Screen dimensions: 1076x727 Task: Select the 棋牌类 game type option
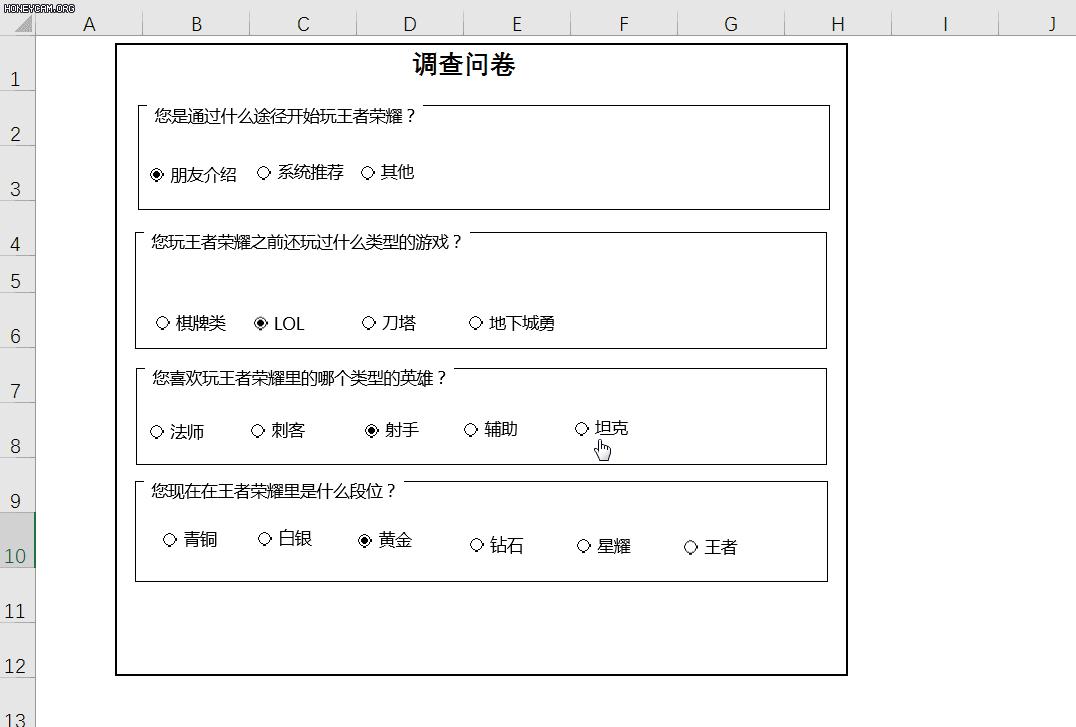[163, 323]
